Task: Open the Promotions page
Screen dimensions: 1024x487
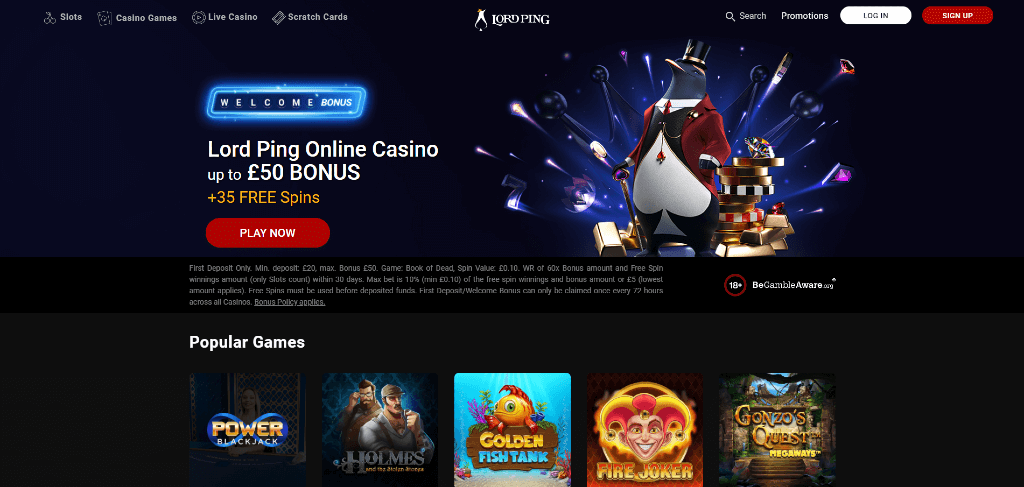Action: (x=805, y=16)
